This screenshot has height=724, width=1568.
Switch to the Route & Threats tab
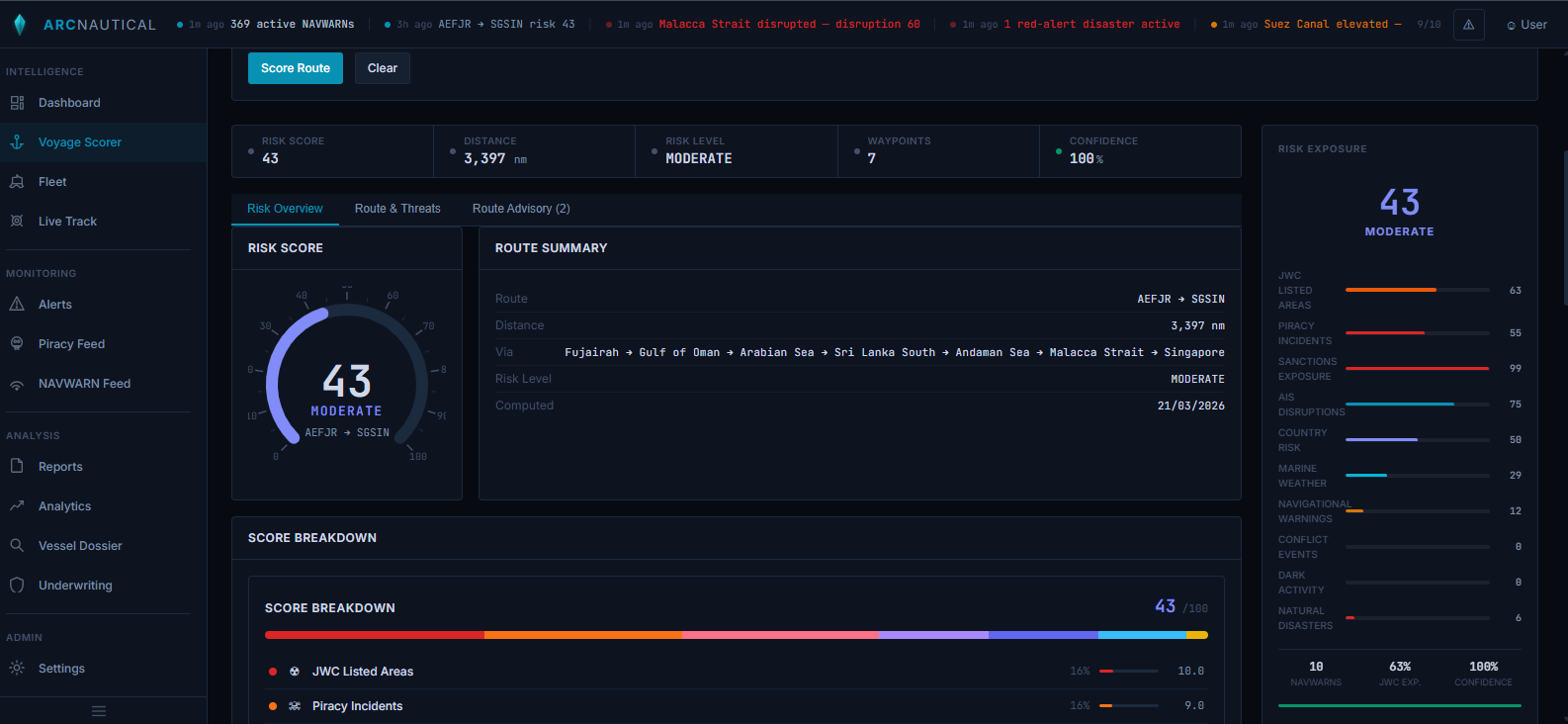[x=397, y=209]
